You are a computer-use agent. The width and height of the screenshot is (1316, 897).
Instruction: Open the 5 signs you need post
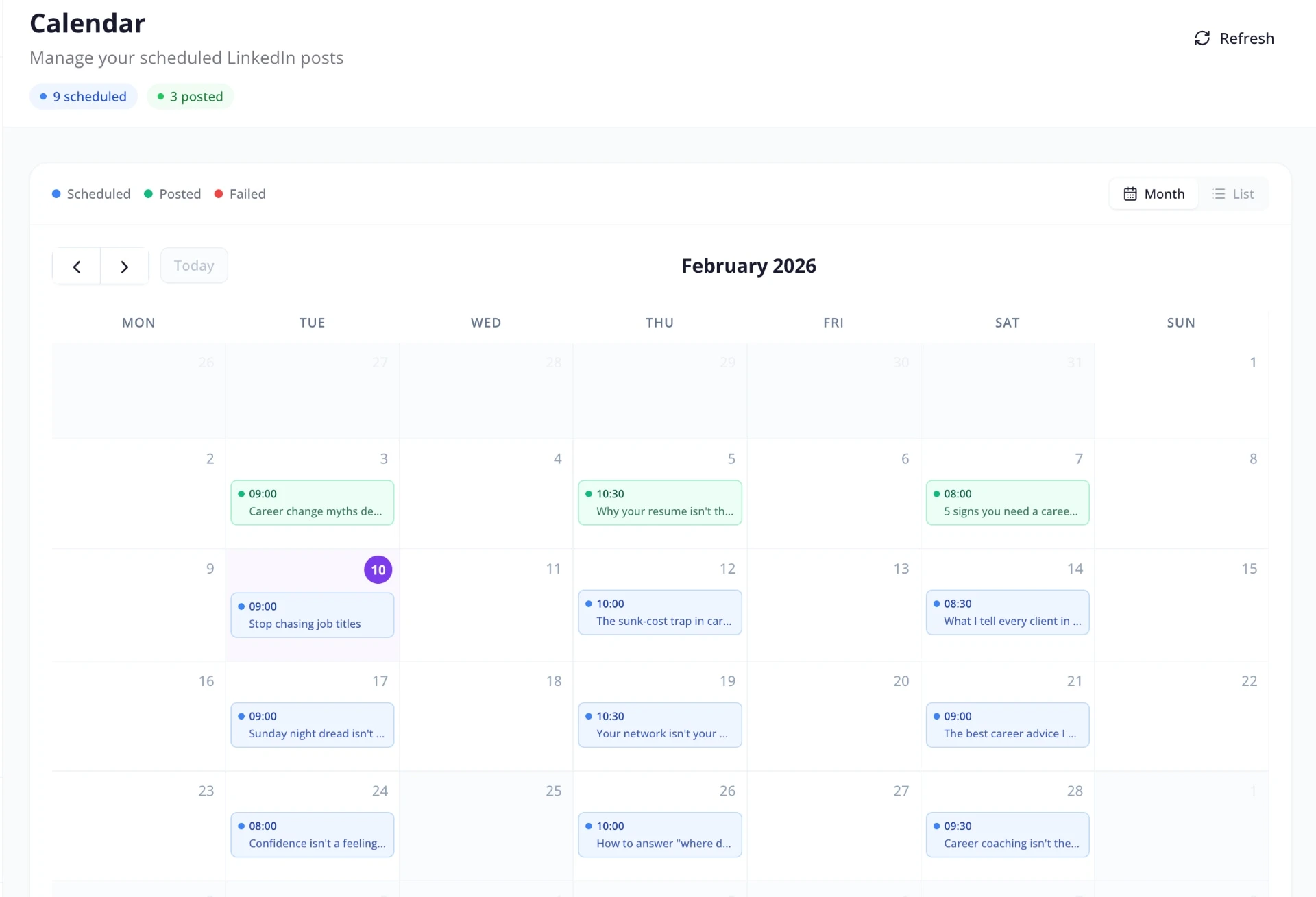click(x=1007, y=503)
